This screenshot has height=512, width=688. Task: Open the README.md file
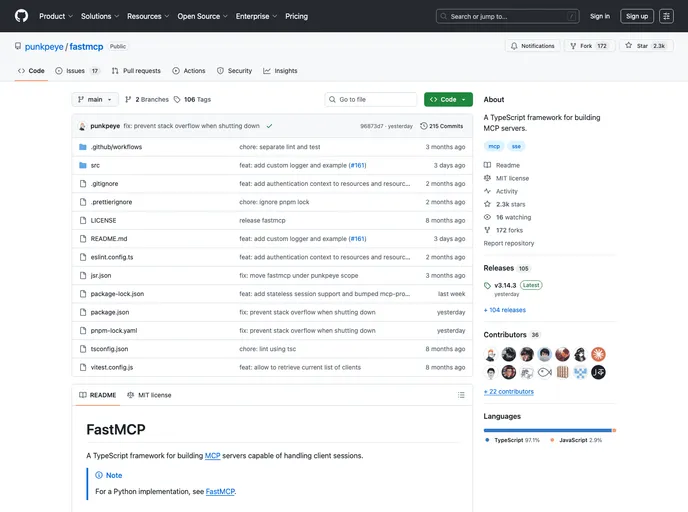(x=109, y=239)
